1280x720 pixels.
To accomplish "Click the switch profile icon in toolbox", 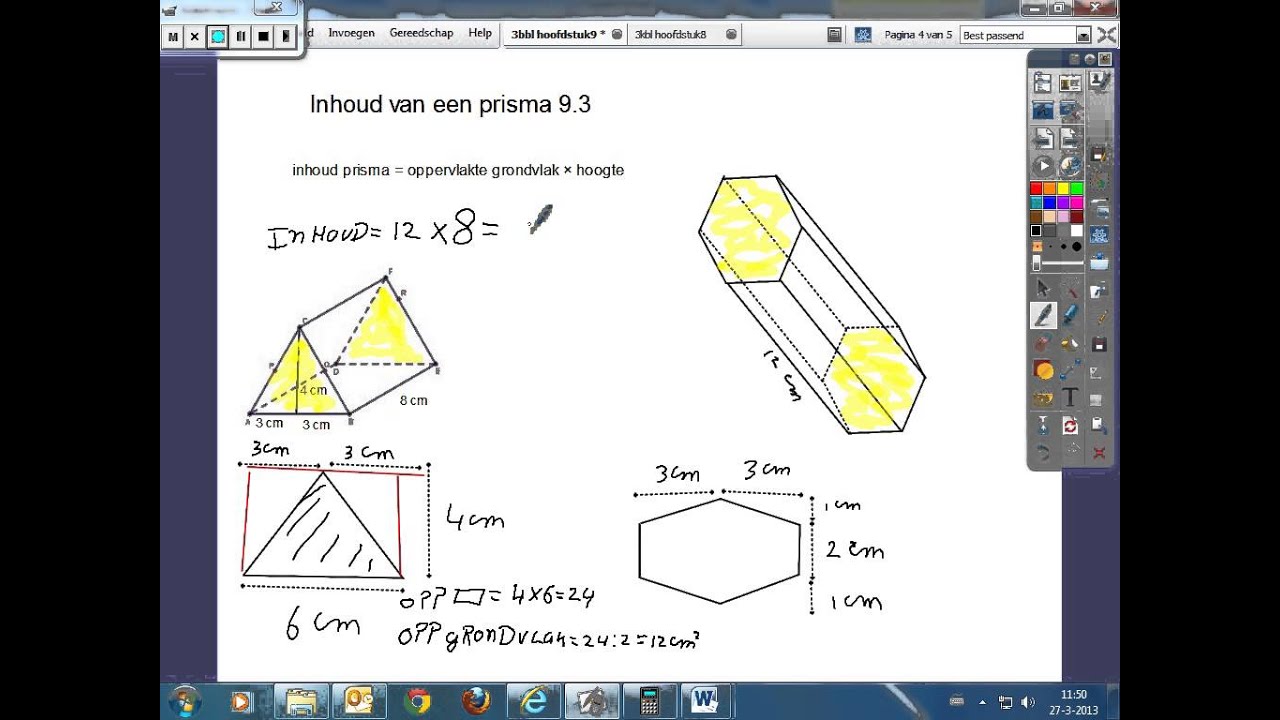I will (1070, 83).
